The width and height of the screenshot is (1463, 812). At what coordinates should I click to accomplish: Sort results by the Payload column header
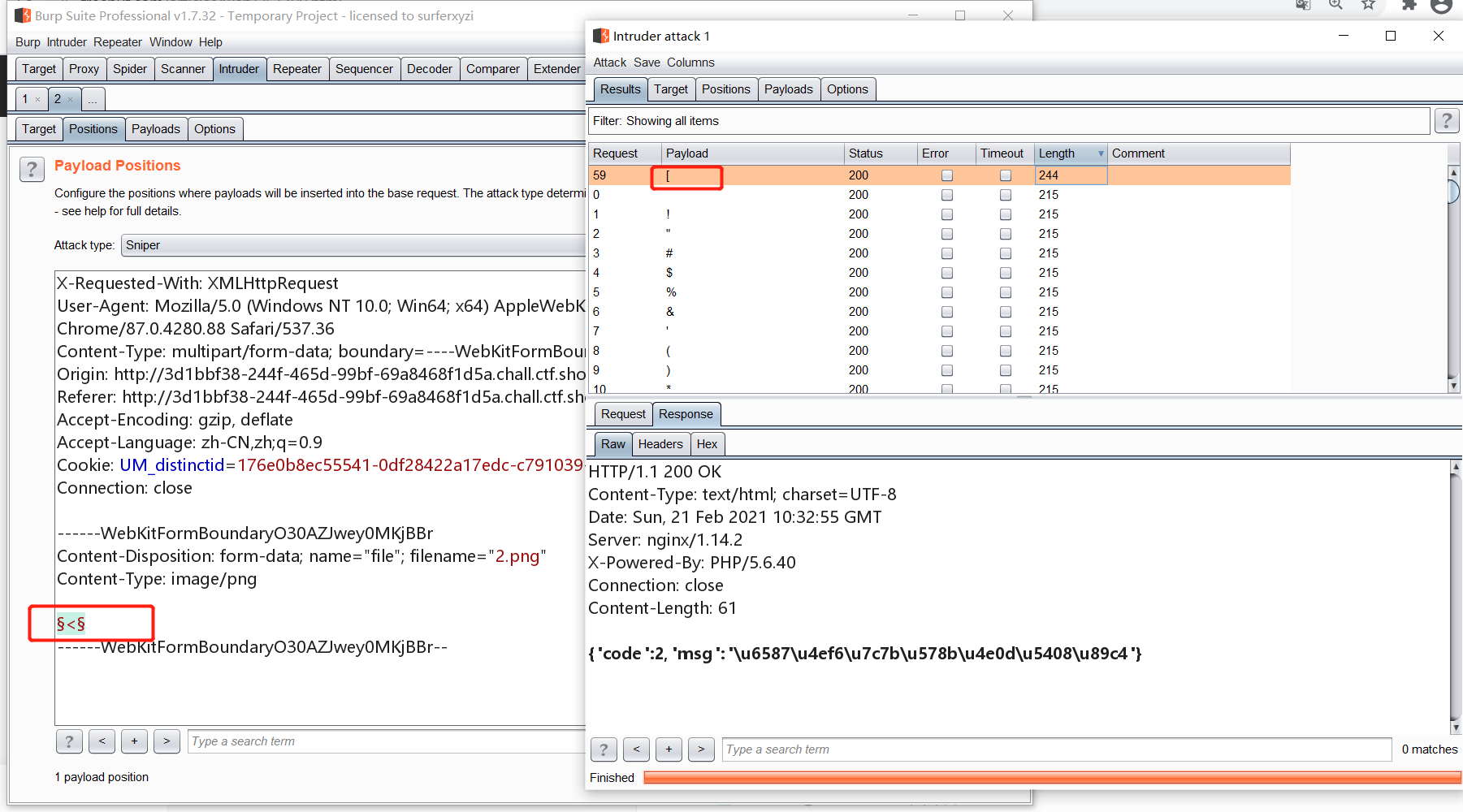click(x=752, y=153)
